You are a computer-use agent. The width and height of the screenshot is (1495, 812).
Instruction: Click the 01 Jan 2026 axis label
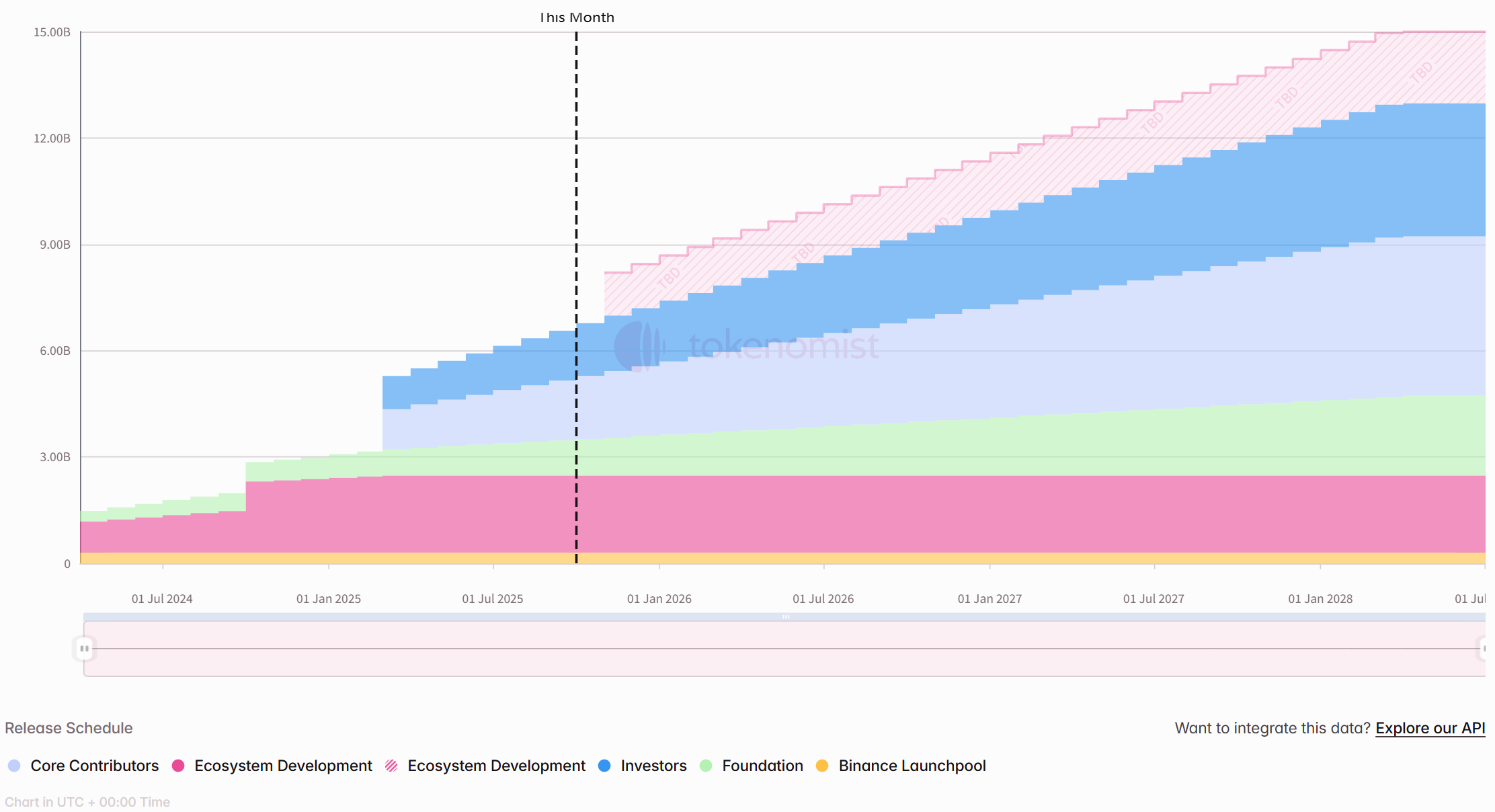(x=659, y=598)
